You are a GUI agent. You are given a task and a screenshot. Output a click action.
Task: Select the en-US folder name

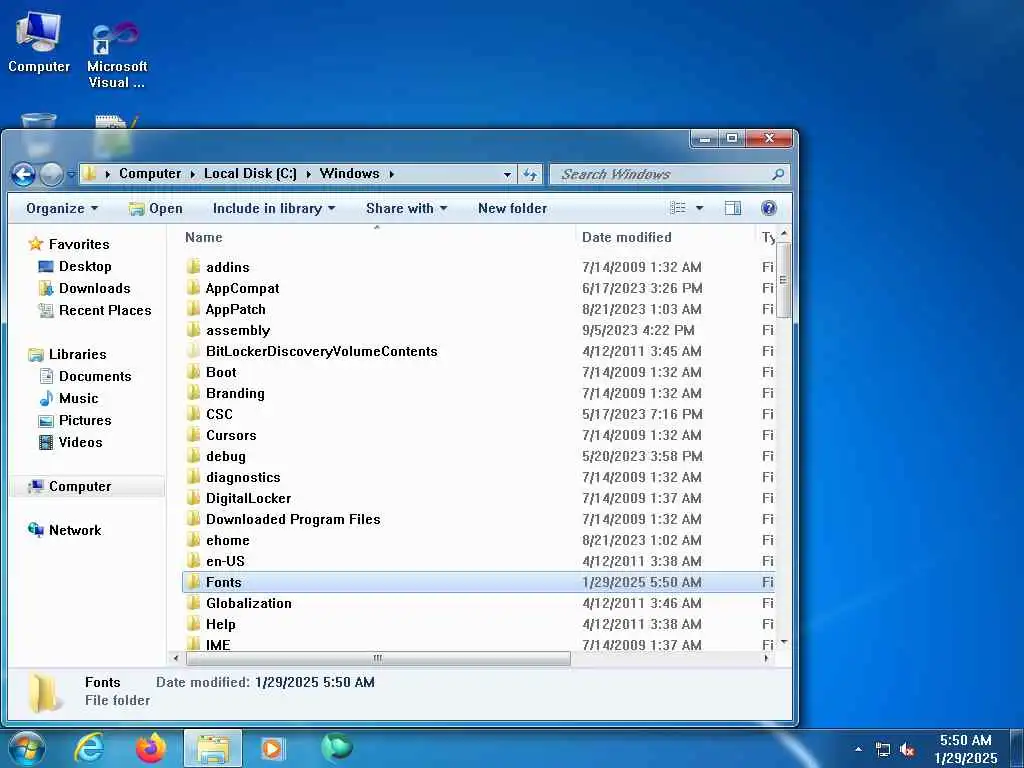point(225,561)
